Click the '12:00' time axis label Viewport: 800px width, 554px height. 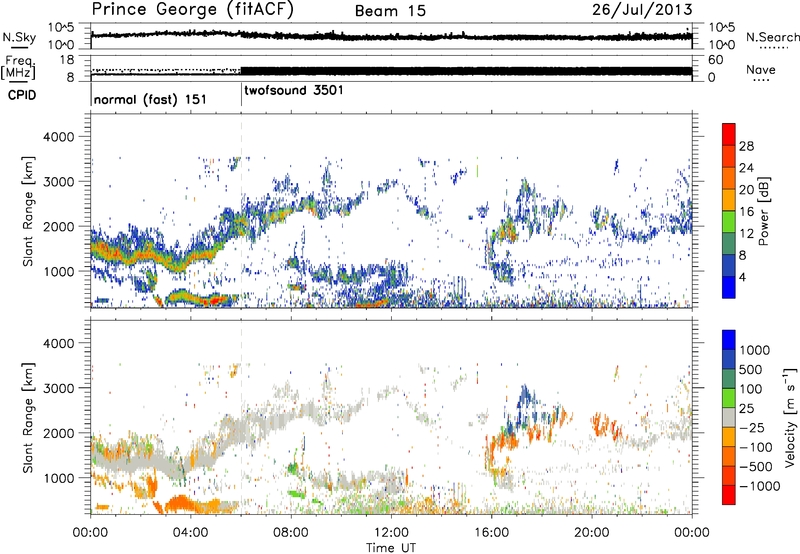(391, 533)
